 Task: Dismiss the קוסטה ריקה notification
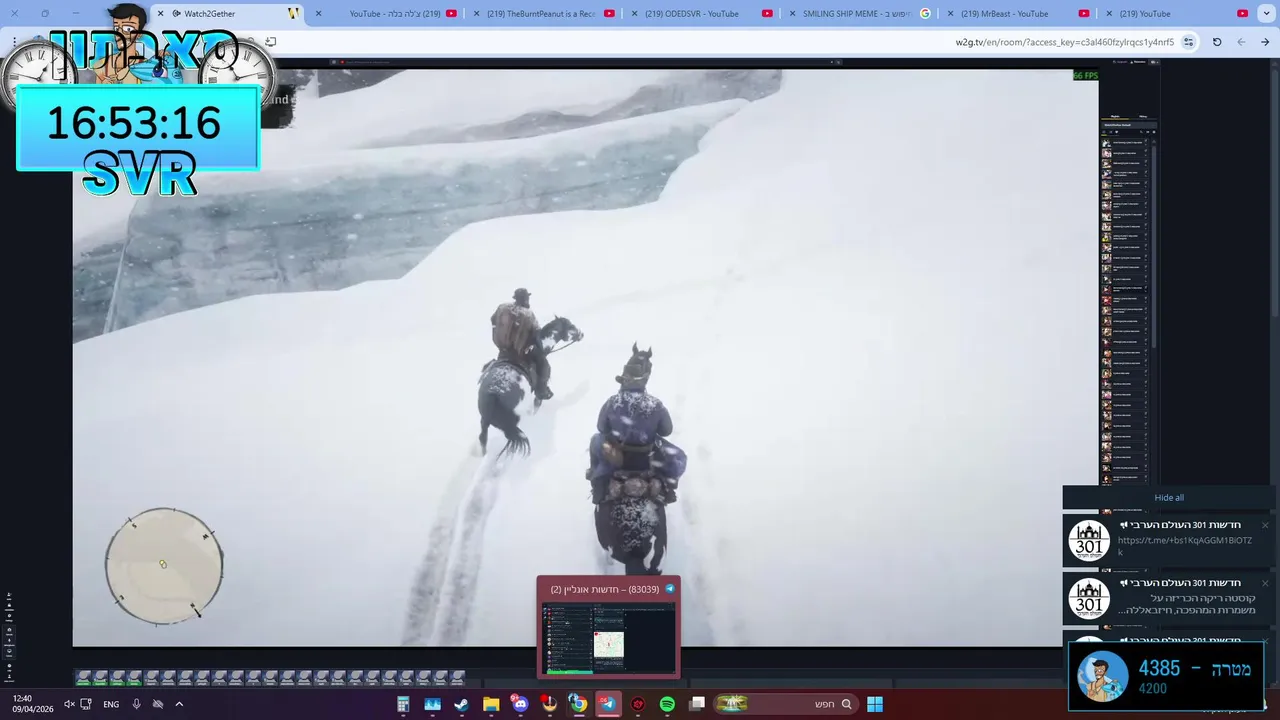tap(1264, 583)
